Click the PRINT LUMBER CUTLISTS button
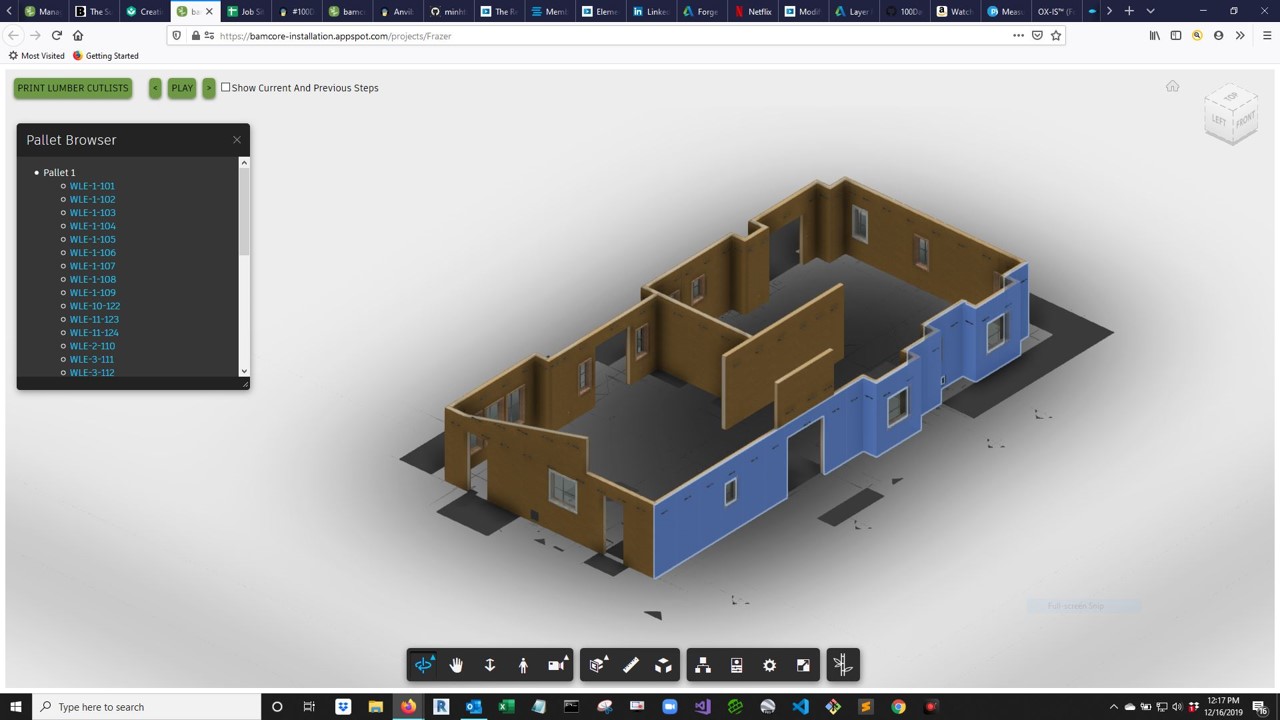Viewport: 1280px width, 720px height. pyautogui.click(x=73, y=88)
